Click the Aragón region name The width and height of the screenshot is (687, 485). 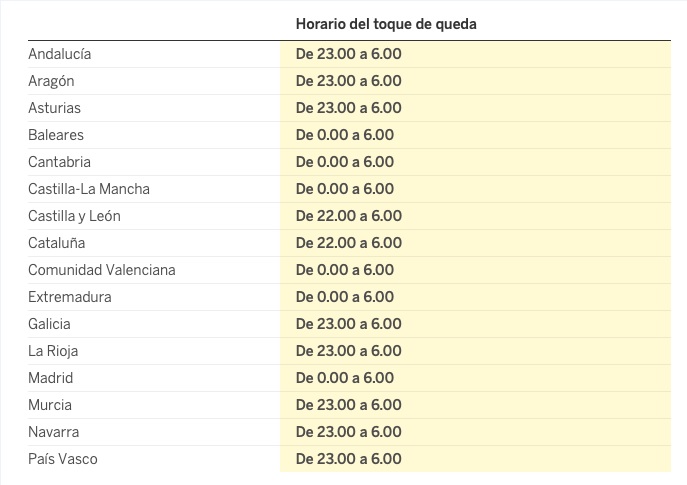tap(51, 81)
